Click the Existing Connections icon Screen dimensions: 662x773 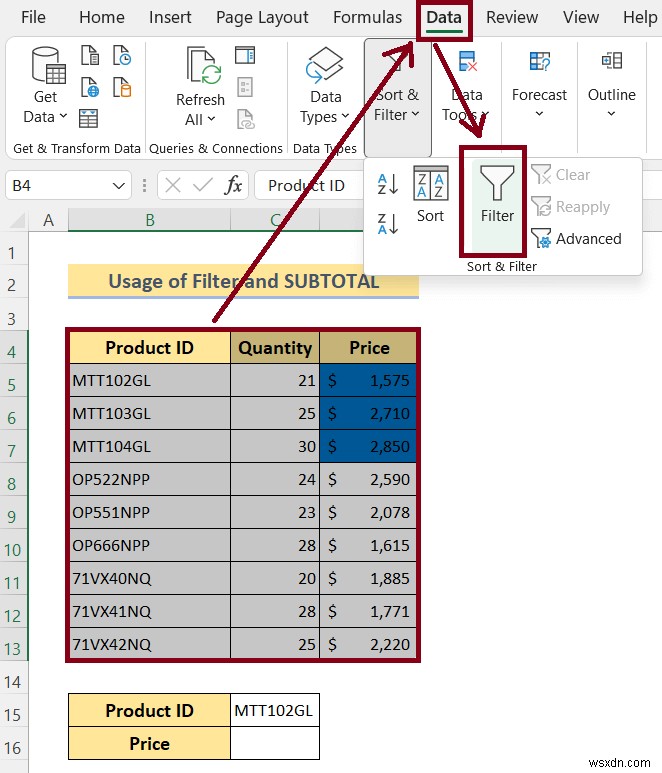122,87
